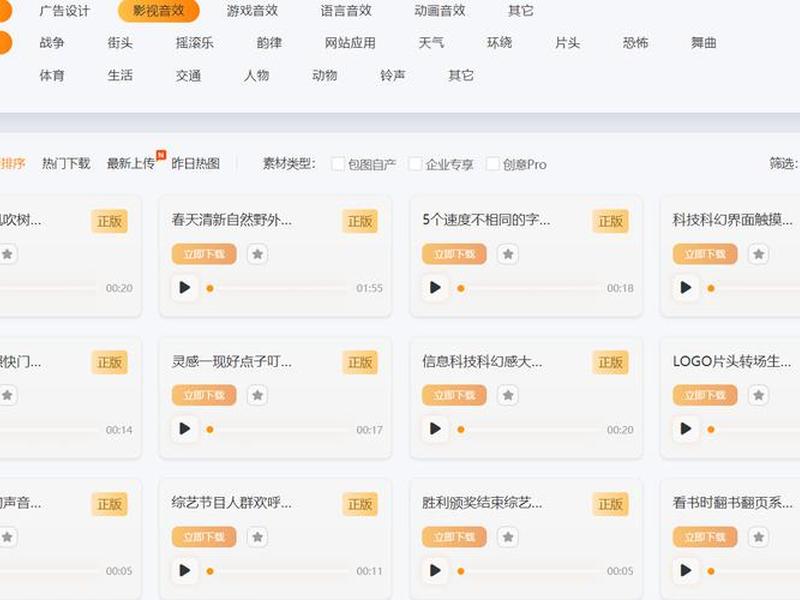Download 胜利颁奖结束综艺 via 立即下载
Viewport: 800px width, 600px height.
[x=455, y=537]
